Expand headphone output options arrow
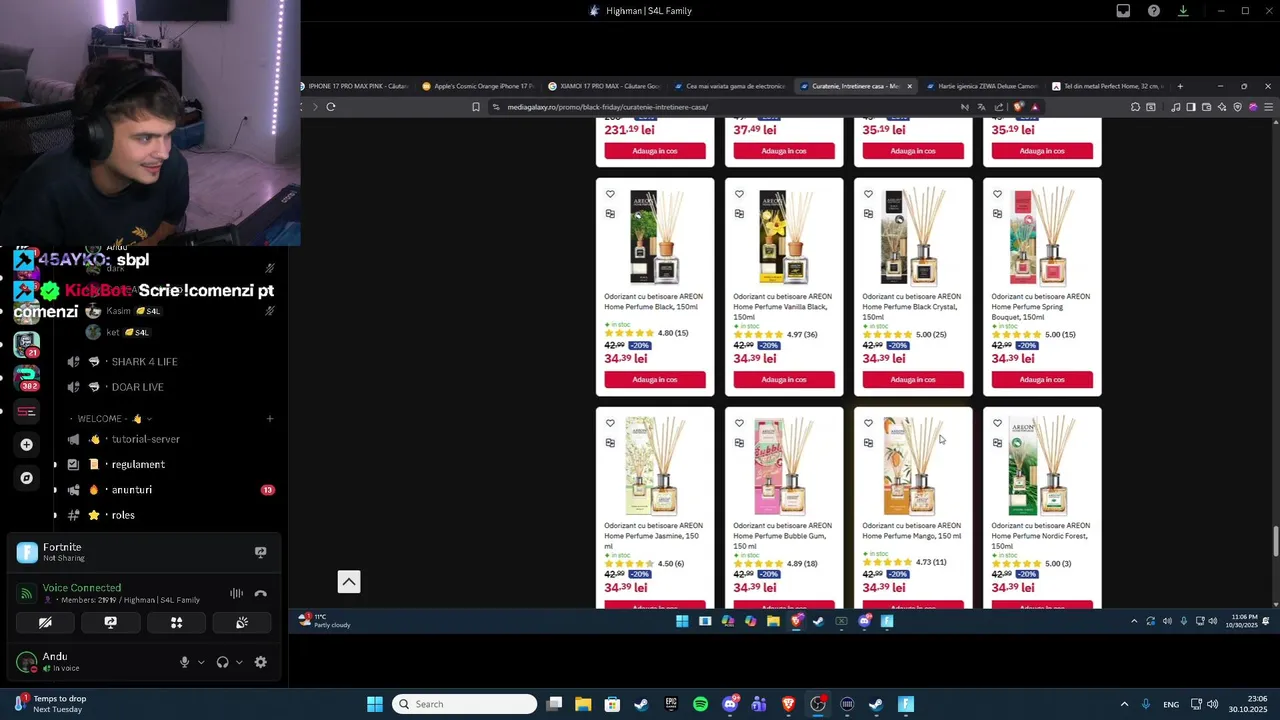The height and width of the screenshot is (720, 1280). [x=239, y=662]
